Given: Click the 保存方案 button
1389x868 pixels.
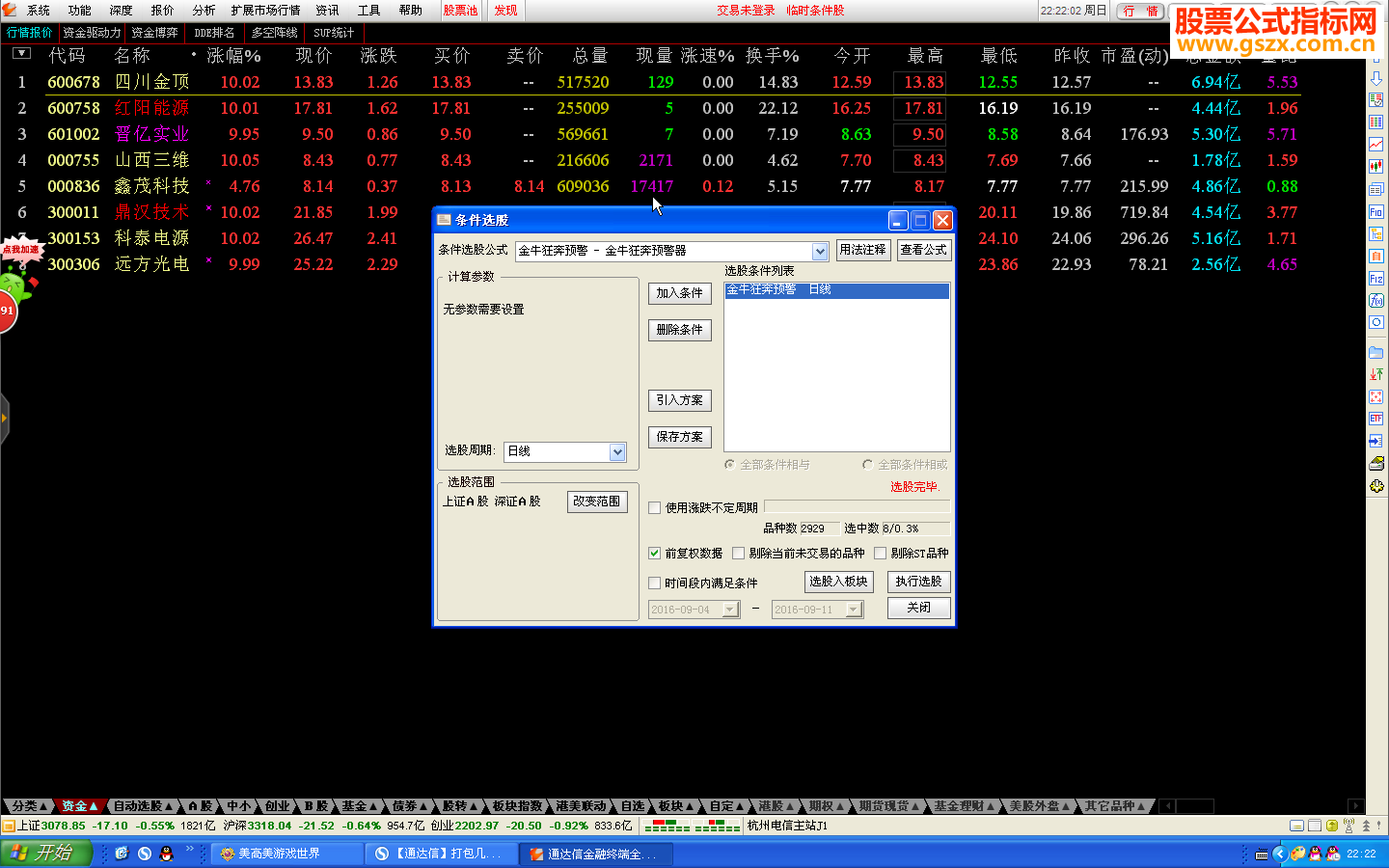Looking at the screenshot, I should (680, 437).
